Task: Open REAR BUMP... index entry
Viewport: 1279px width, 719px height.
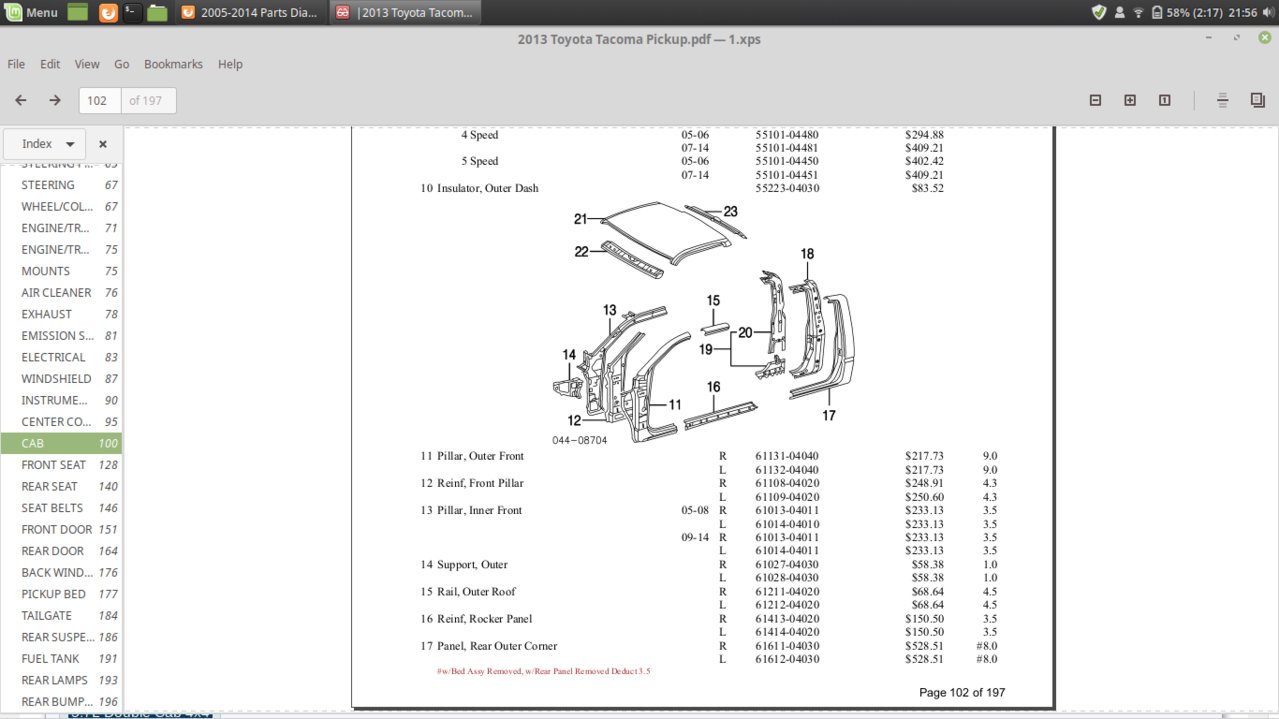Action: [x=61, y=701]
